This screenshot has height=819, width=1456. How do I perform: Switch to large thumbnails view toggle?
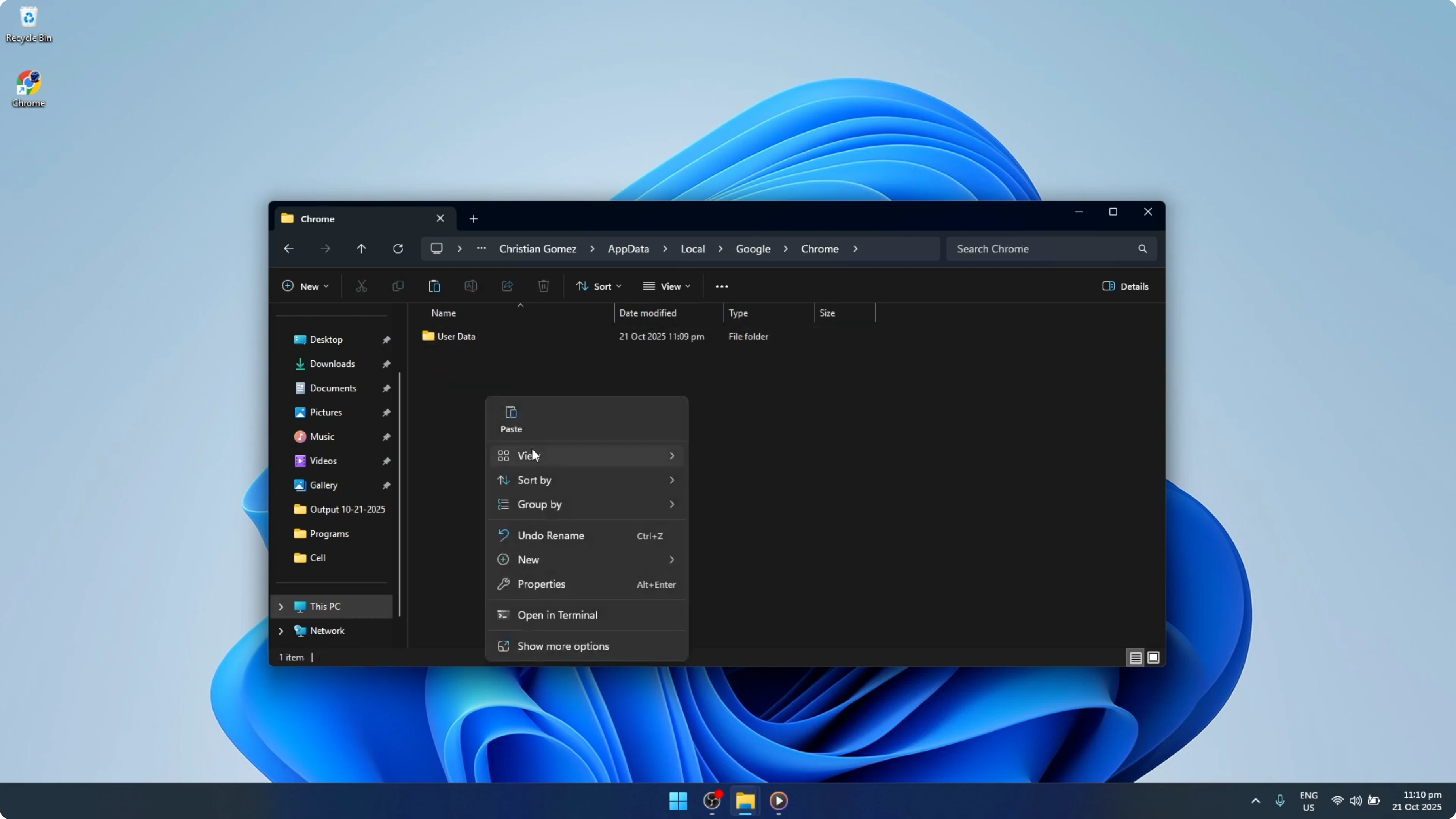click(x=1154, y=657)
